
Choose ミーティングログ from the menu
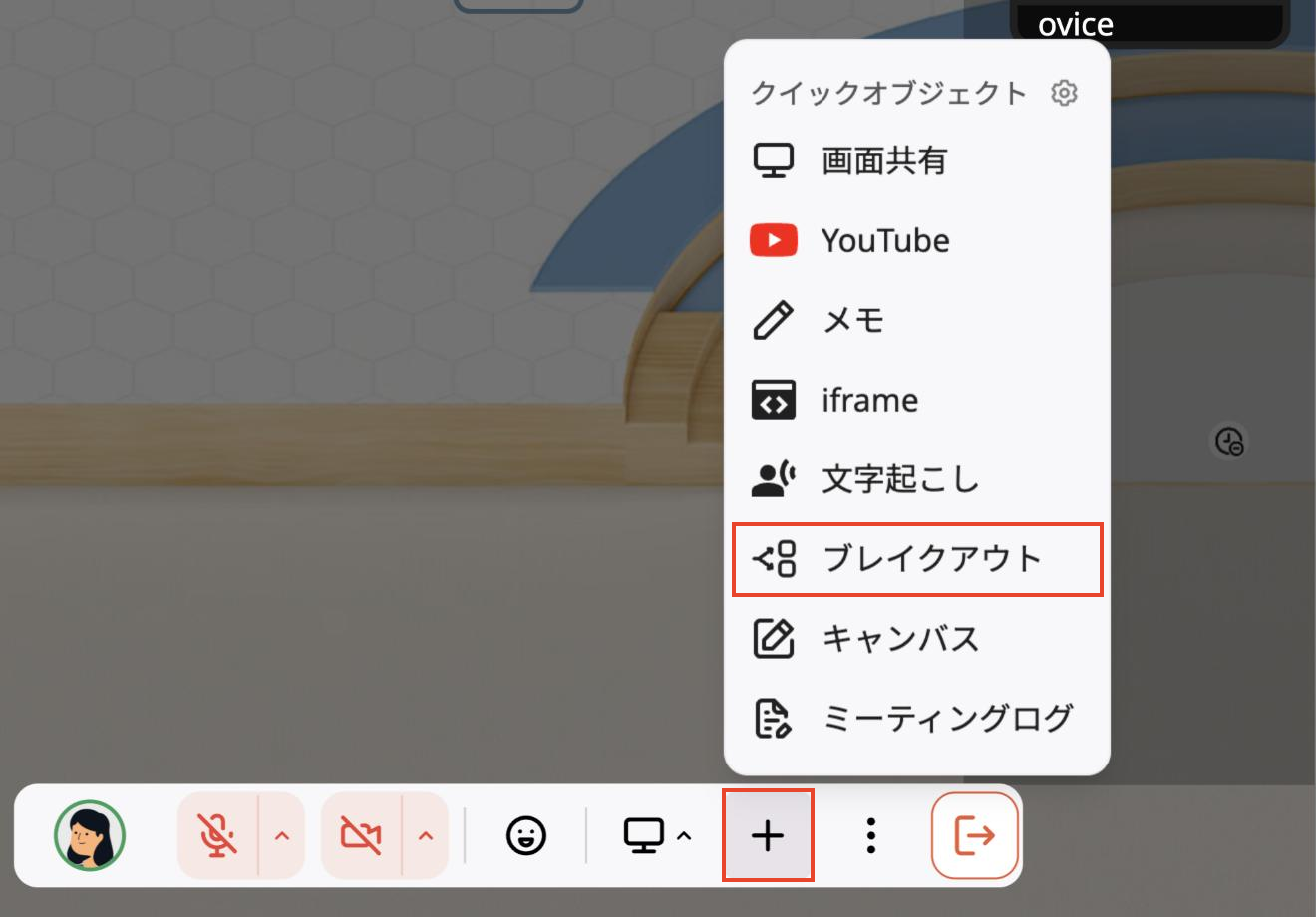coord(916,719)
